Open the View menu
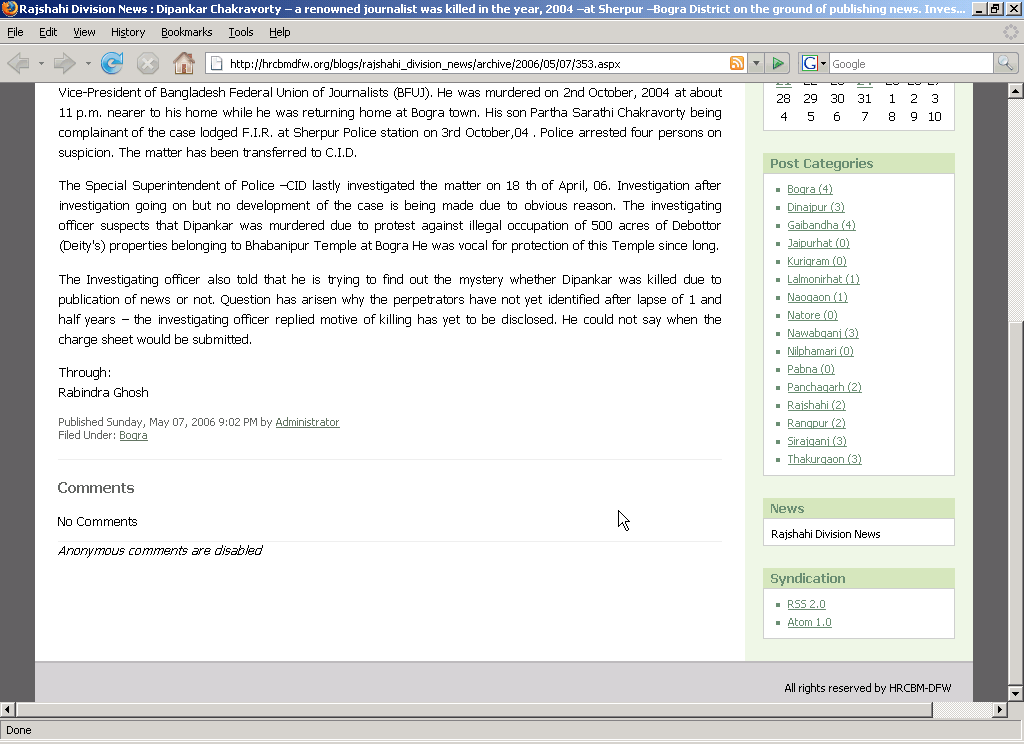Image resolution: width=1024 pixels, height=744 pixels. pyautogui.click(x=84, y=32)
